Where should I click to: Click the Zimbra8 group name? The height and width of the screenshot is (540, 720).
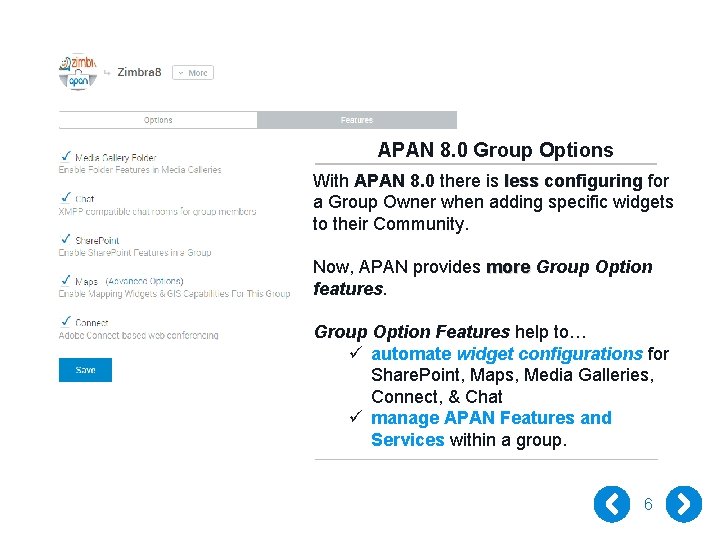click(139, 72)
